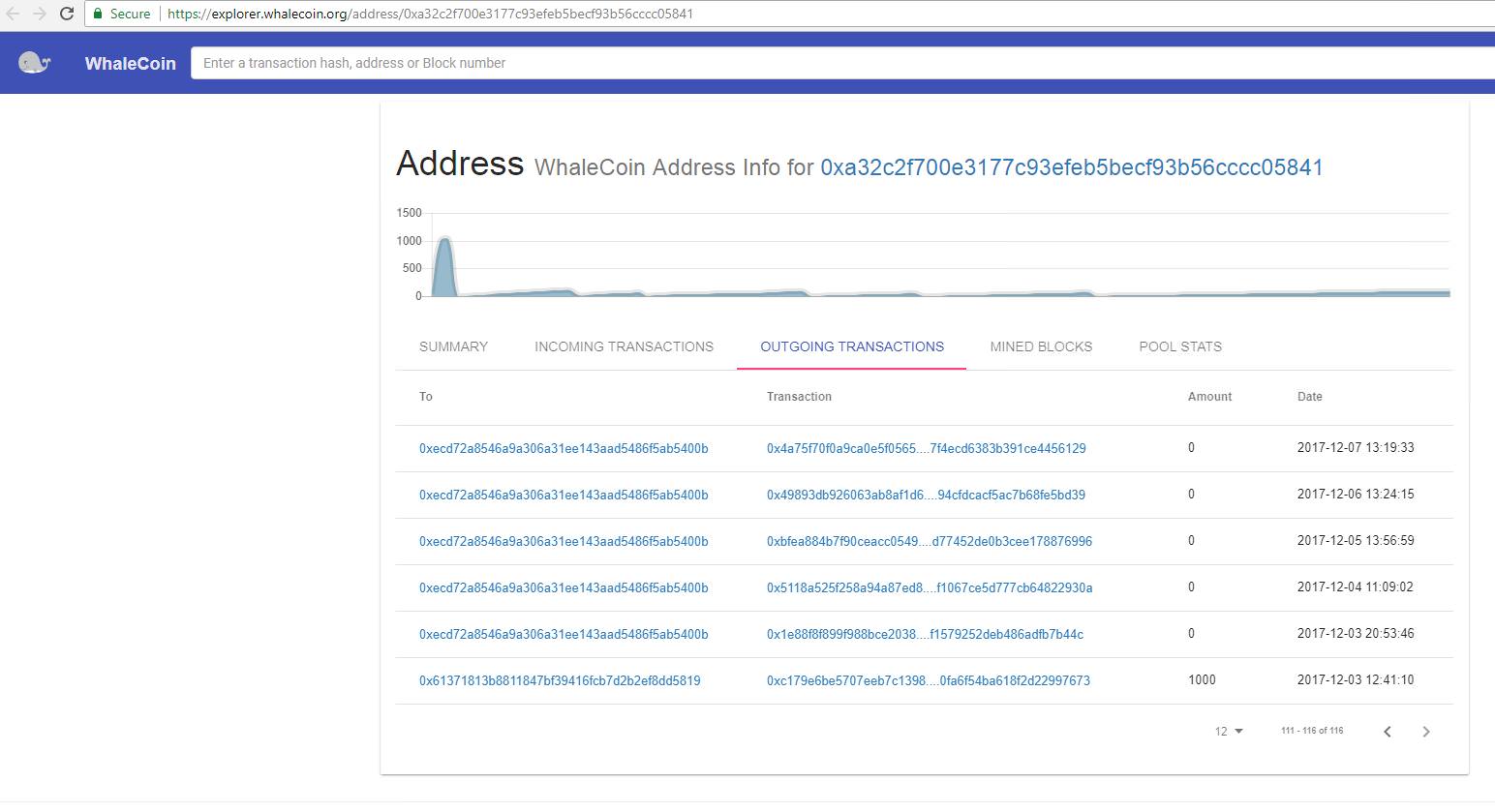Click the balance chart peak near 1000
This screenshot has height=812, width=1495.
[x=443, y=239]
